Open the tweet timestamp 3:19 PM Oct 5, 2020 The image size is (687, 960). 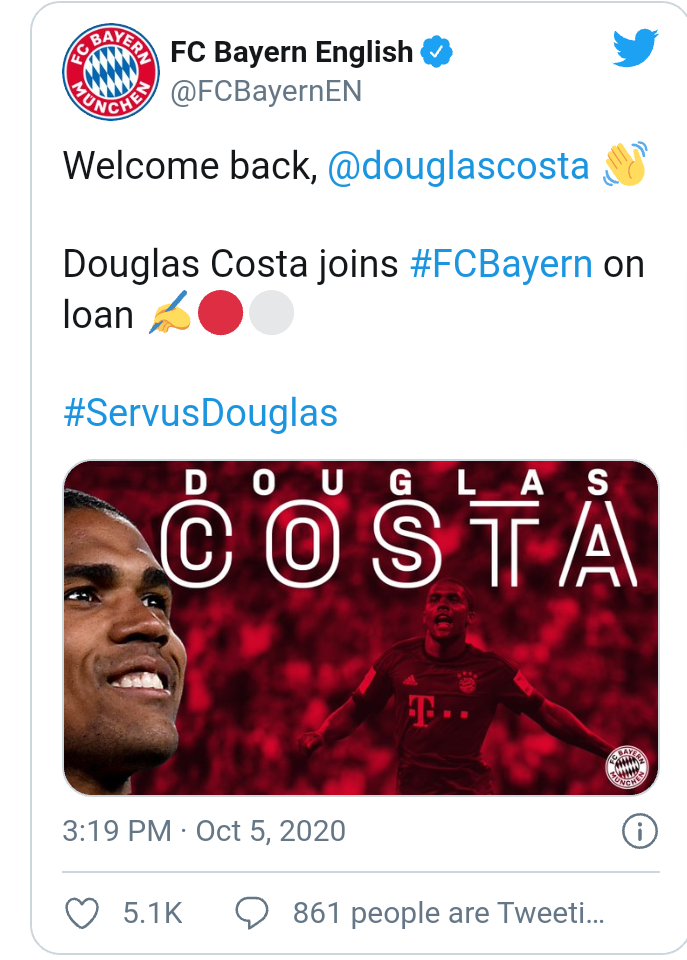click(204, 831)
